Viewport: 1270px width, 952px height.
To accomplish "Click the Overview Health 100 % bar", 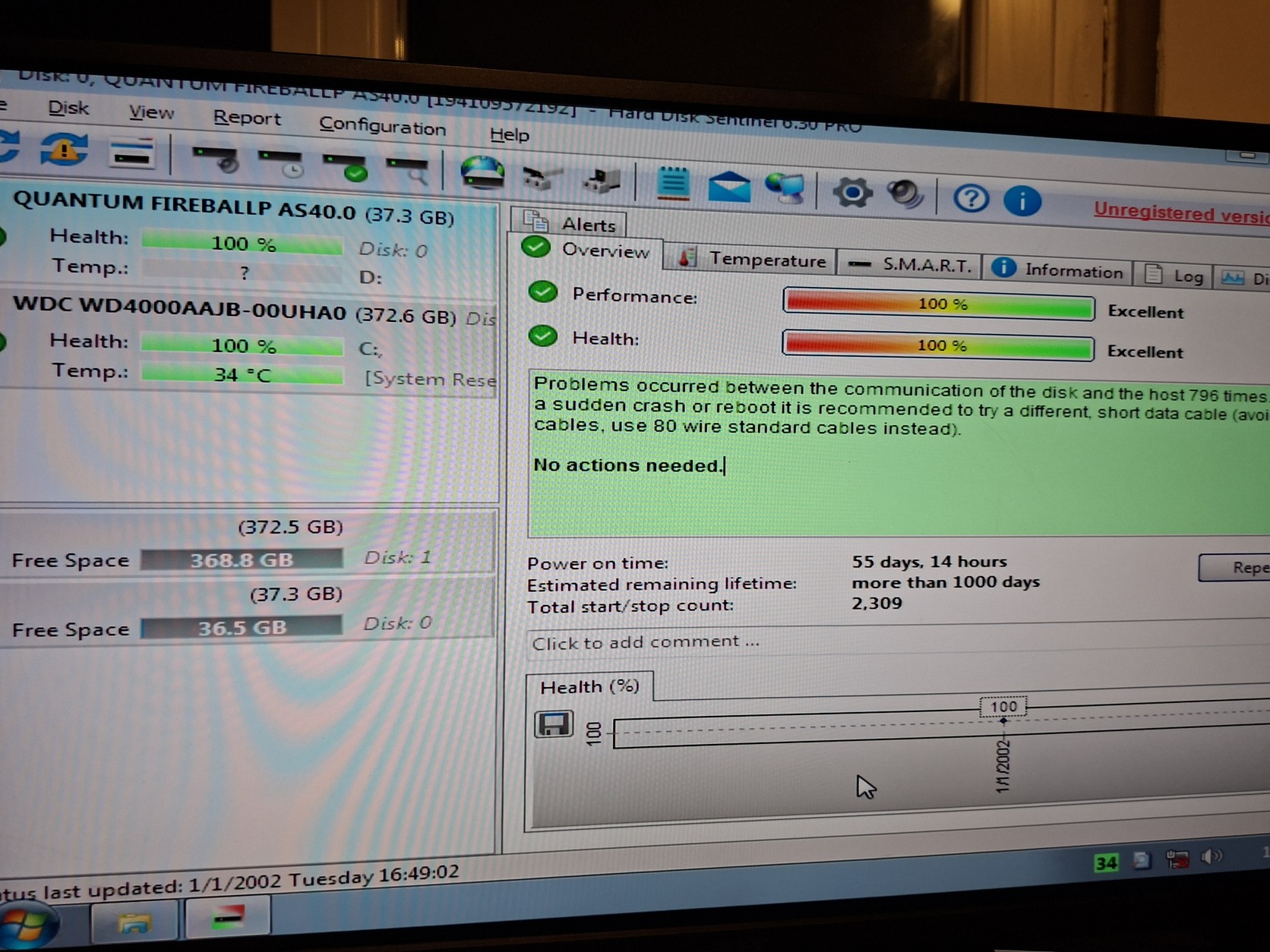I will click(938, 345).
